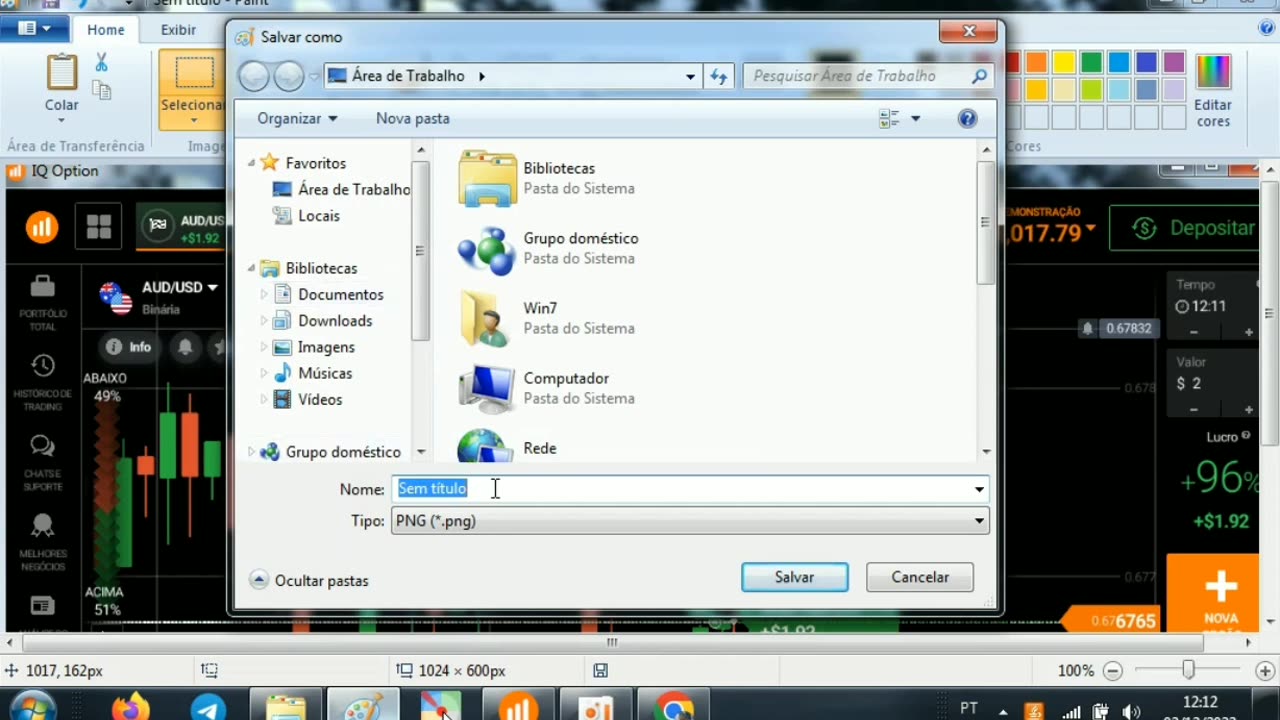Click the back arrow in Salvar como dialog
Image resolution: width=1280 pixels, height=720 pixels.
[x=254, y=76]
